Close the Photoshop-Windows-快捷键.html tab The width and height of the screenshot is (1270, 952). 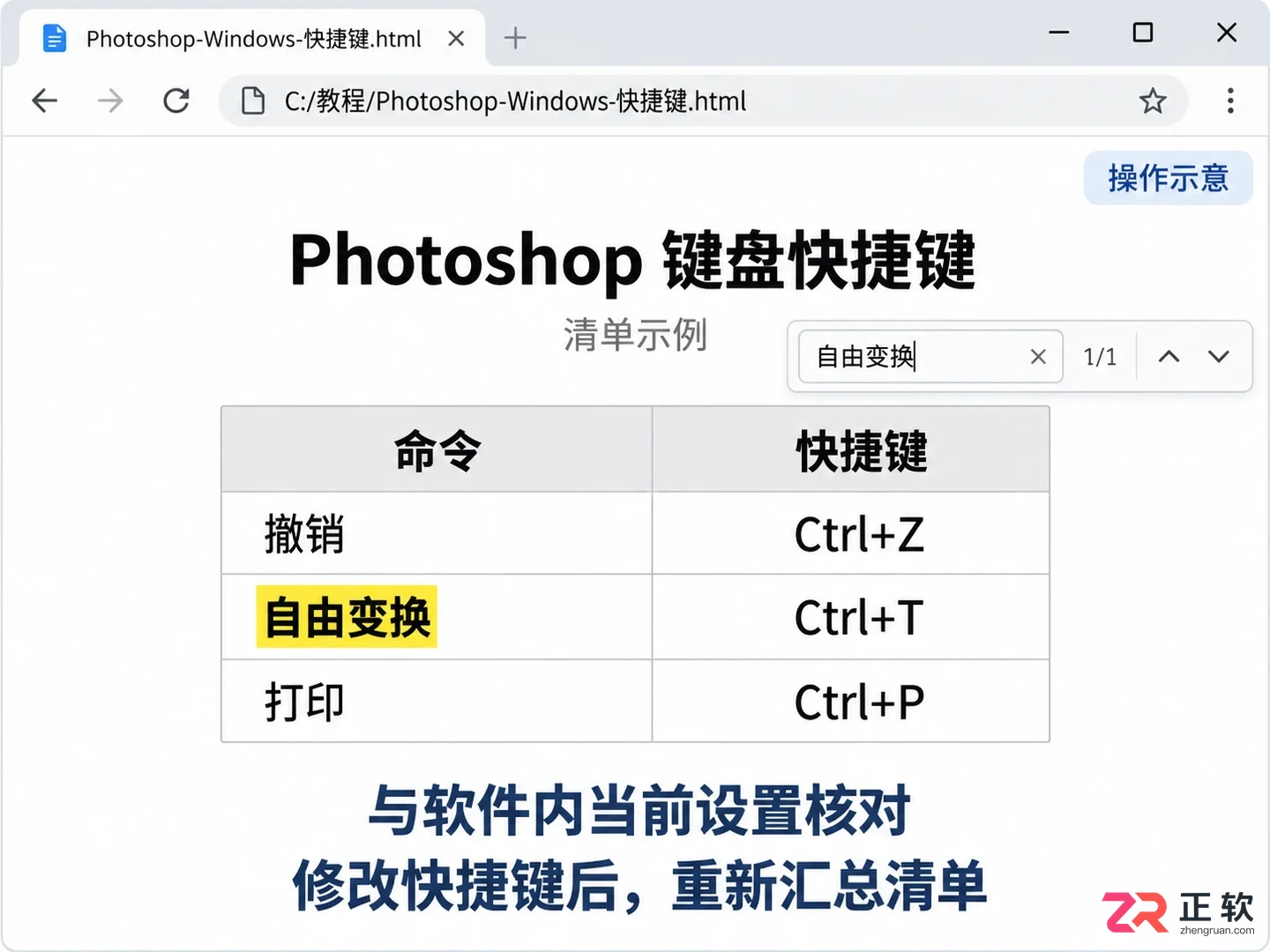tap(456, 38)
